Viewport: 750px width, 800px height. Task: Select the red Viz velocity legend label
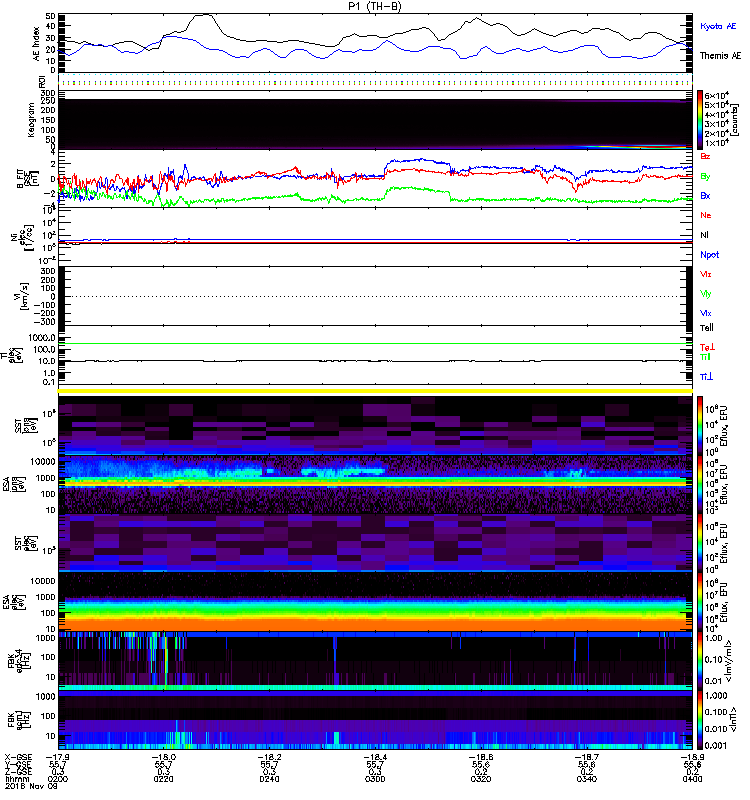tap(705, 274)
